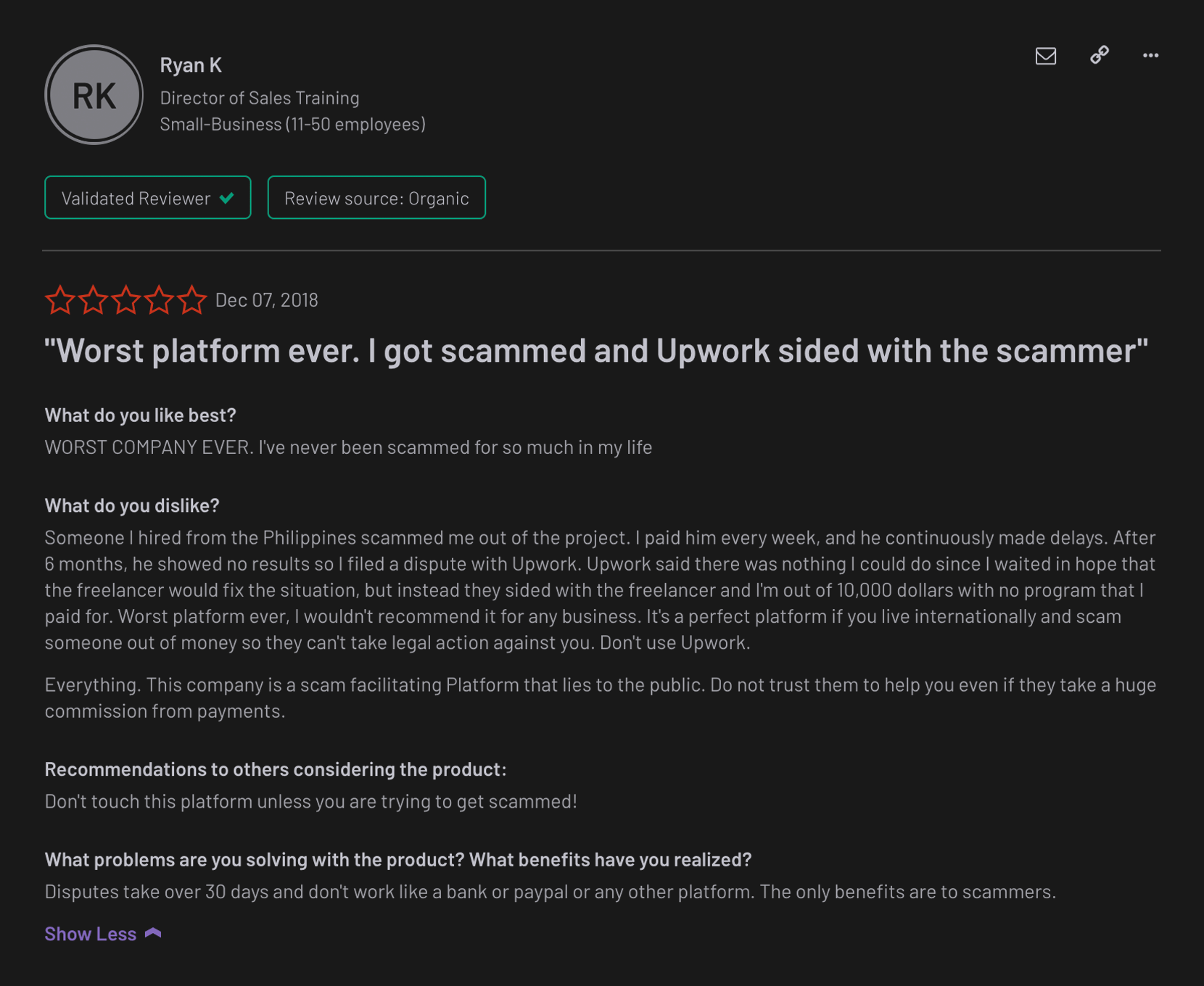The image size is (1204, 986).
Task: Click the ellipsis more-options icon
Action: 1151,56
